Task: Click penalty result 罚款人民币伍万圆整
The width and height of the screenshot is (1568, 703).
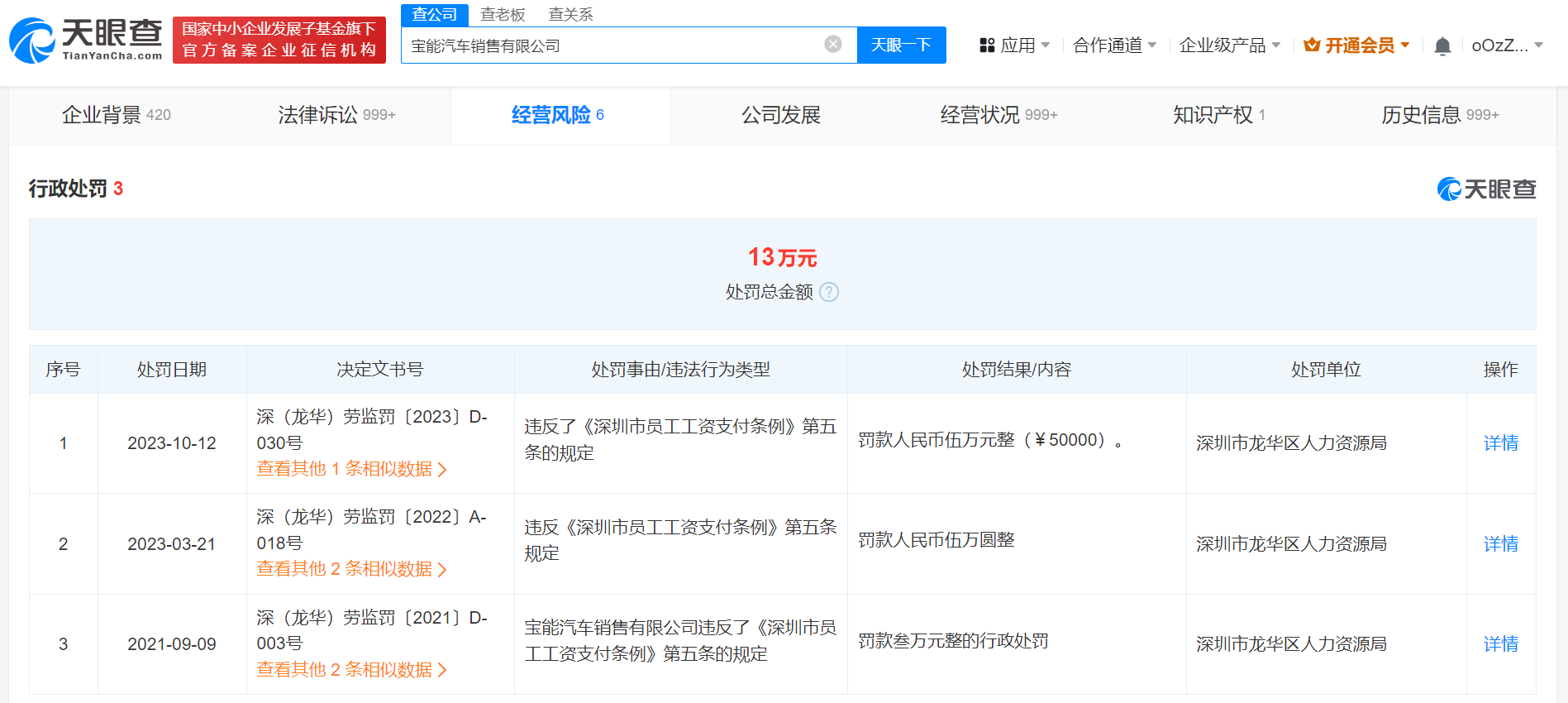Action: 937,540
